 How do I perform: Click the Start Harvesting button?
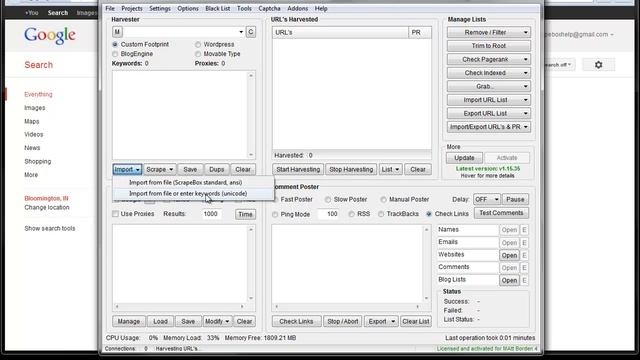point(298,169)
